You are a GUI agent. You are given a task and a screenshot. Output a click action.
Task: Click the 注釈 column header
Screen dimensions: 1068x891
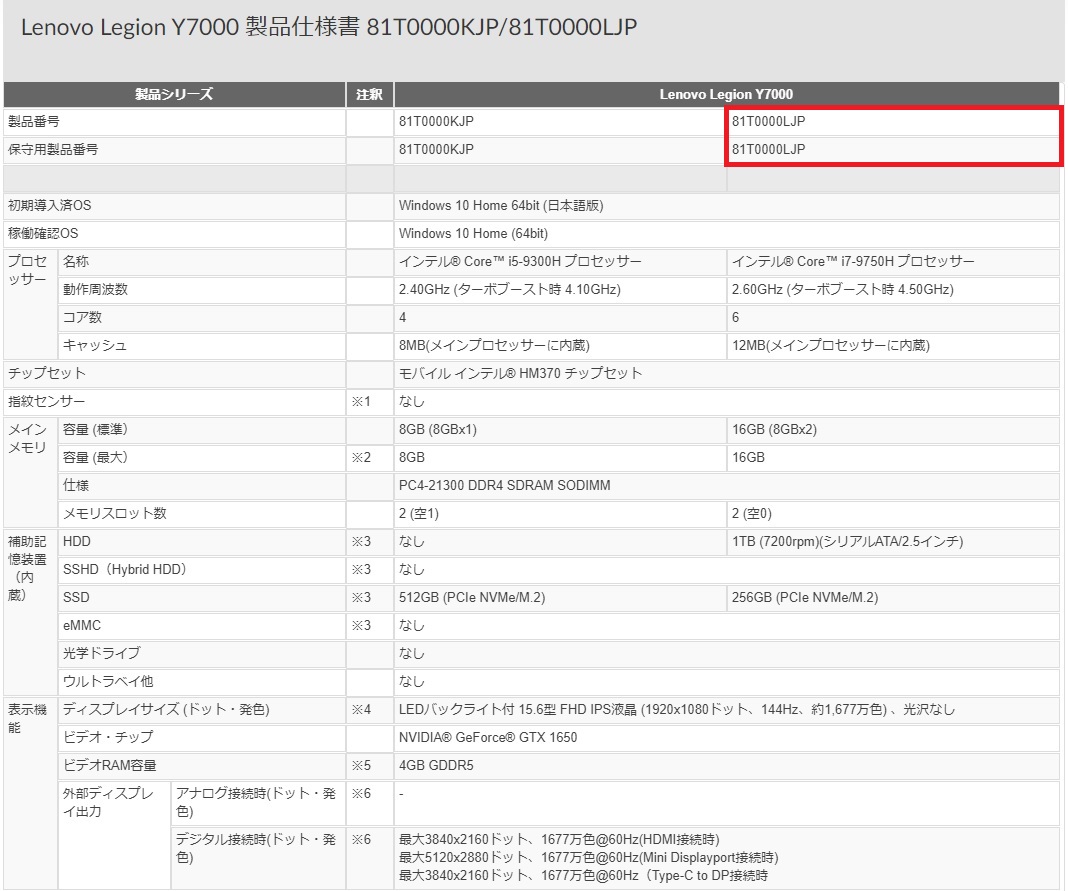pos(369,94)
